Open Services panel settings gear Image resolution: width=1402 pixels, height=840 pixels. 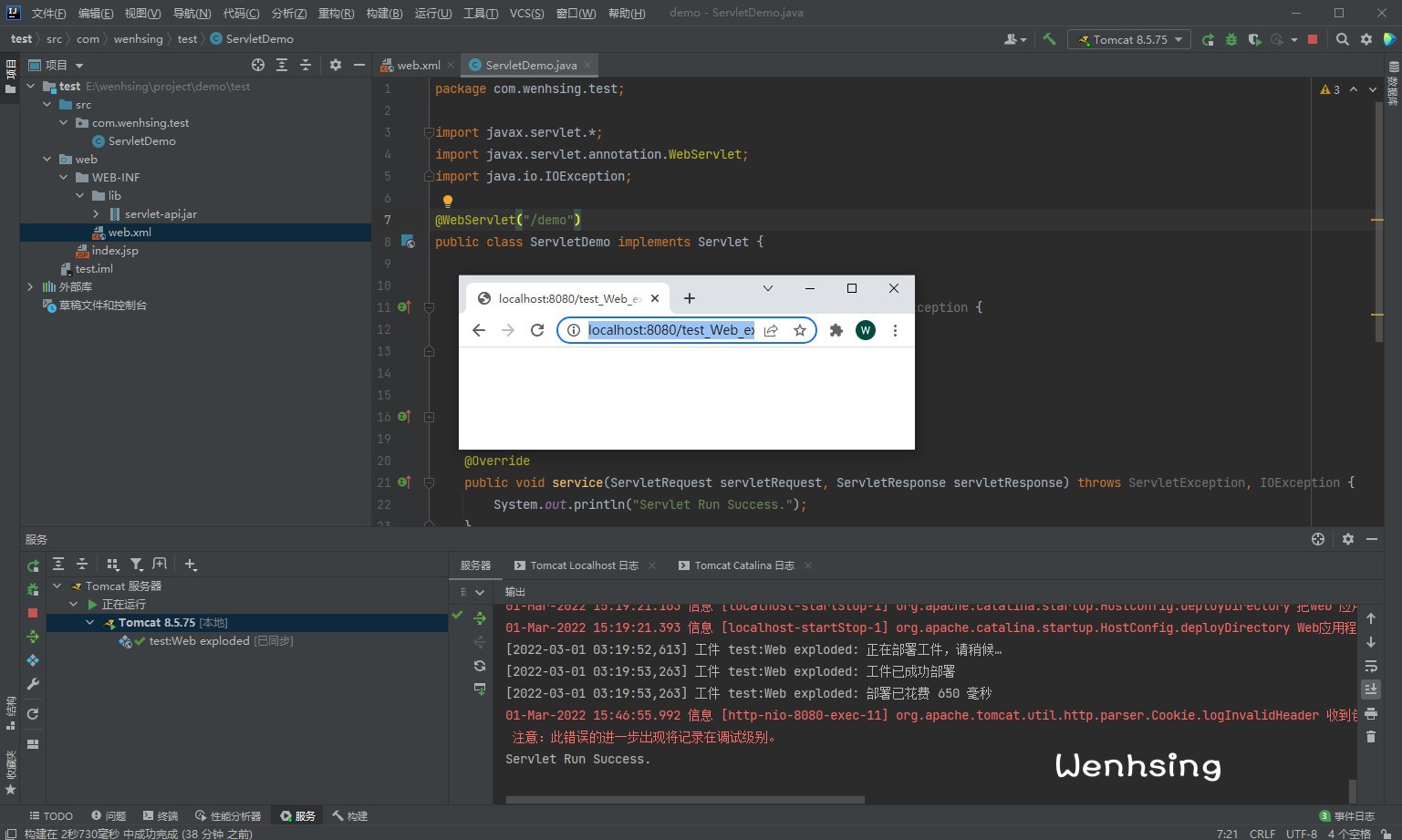(1347, 539)
